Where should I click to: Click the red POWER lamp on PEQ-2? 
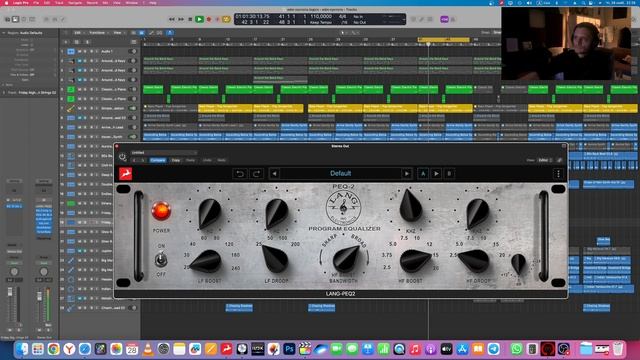click(x=161, y=211)
